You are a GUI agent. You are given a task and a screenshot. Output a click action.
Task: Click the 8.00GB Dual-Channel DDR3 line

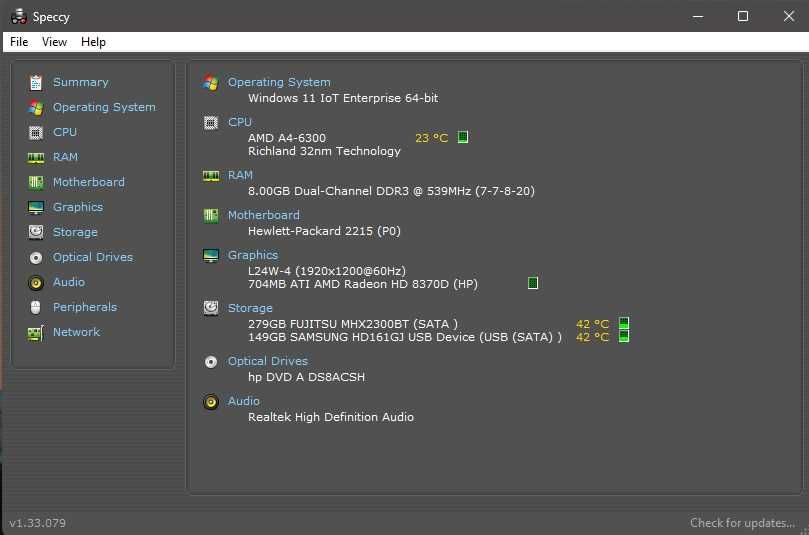pyautogui.click(x=391, y=191)
